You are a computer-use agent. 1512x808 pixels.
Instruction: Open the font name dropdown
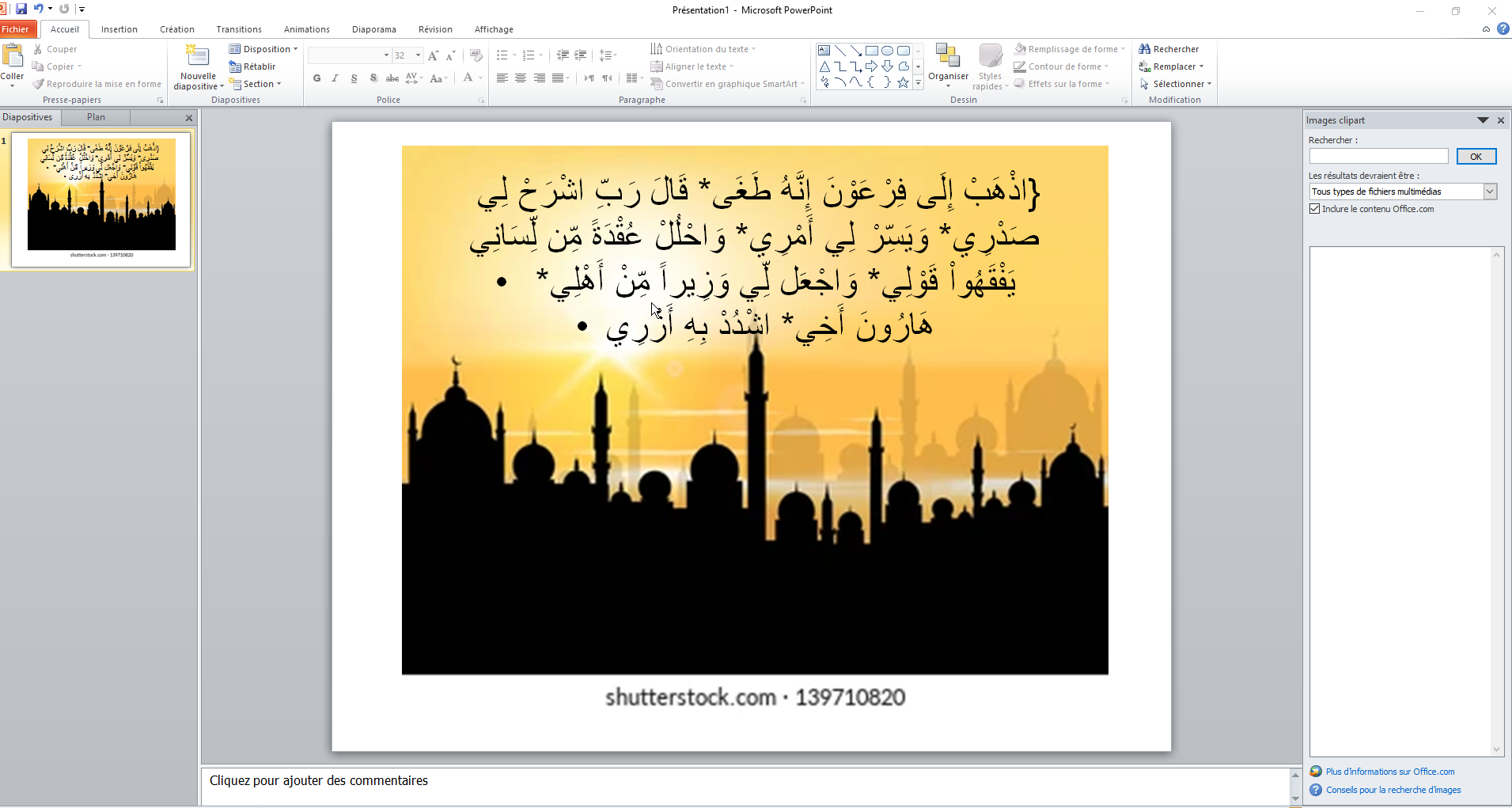(386, 55)
